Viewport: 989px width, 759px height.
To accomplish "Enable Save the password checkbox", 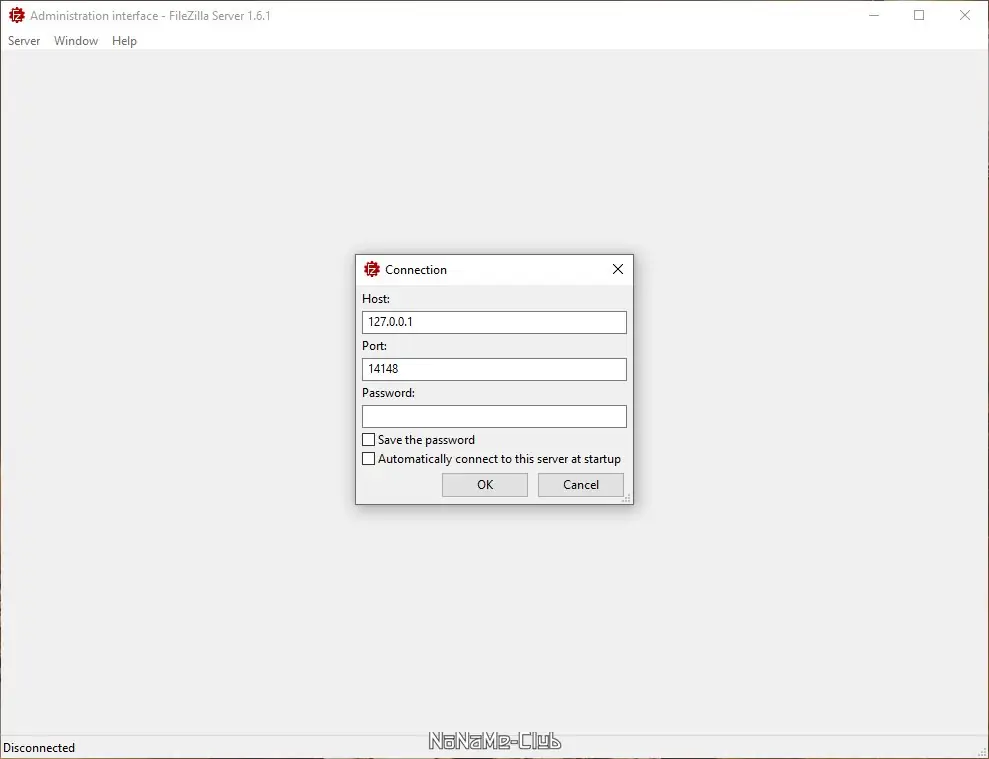I will [368, 440].
